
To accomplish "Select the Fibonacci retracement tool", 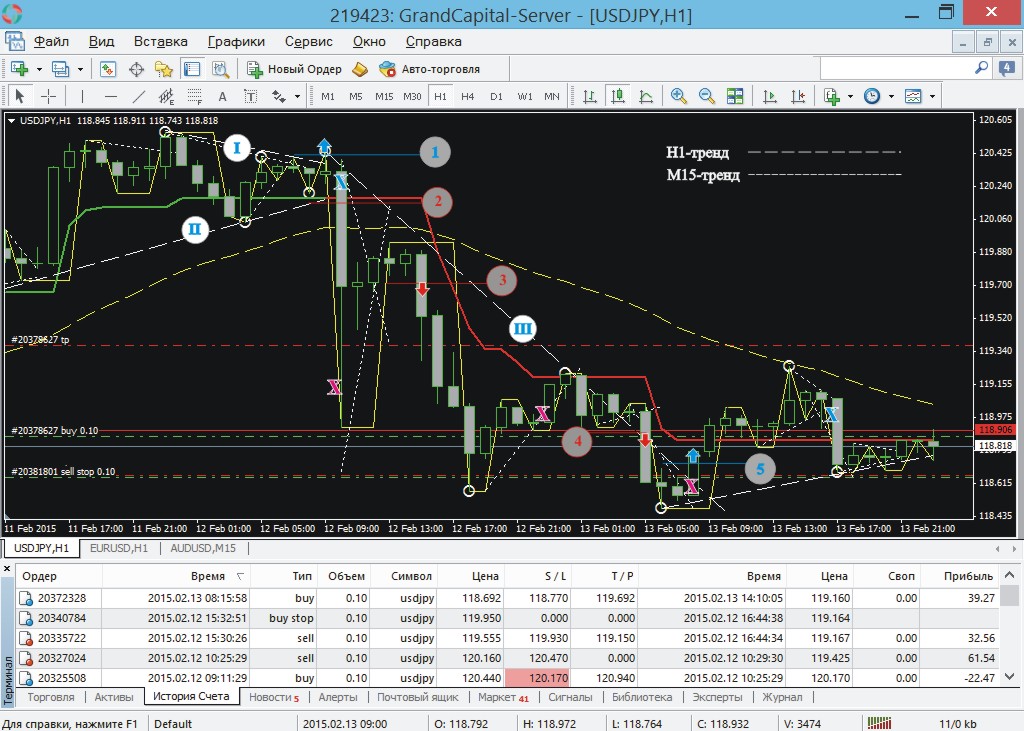I will click(195, 97).
